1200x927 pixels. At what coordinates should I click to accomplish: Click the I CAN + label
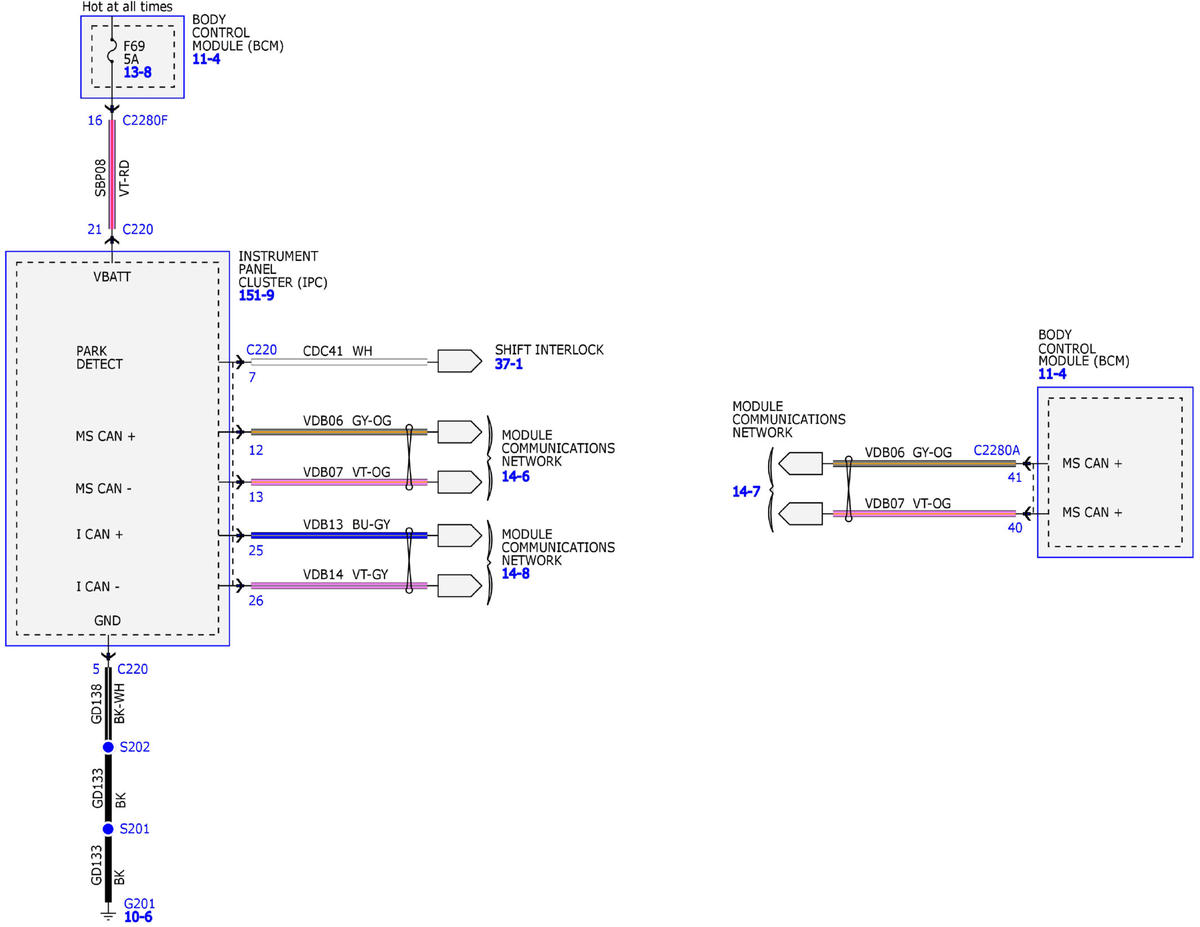tap(100, 535)
